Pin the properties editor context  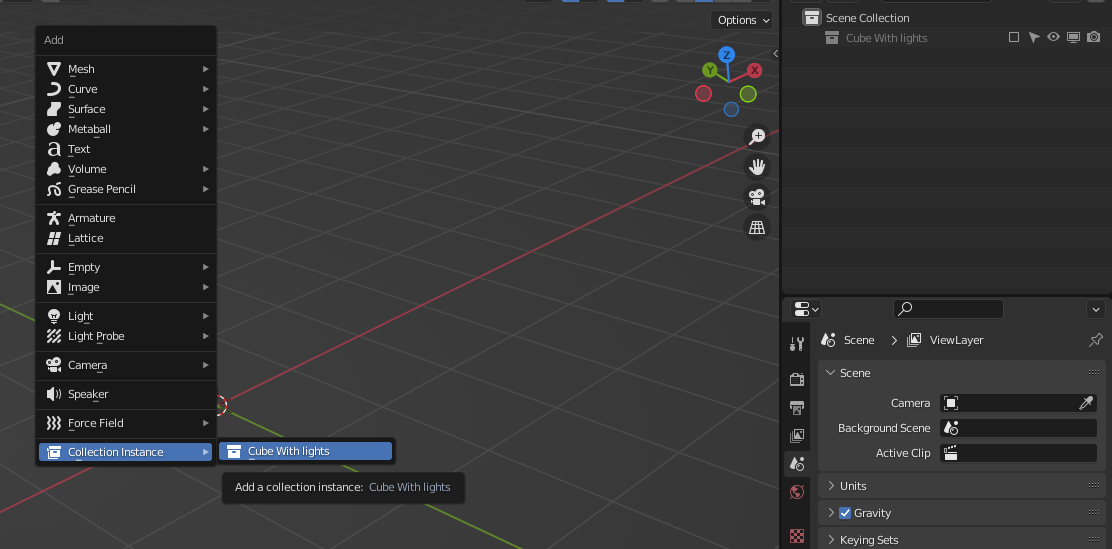click(x=1095, y=340)
